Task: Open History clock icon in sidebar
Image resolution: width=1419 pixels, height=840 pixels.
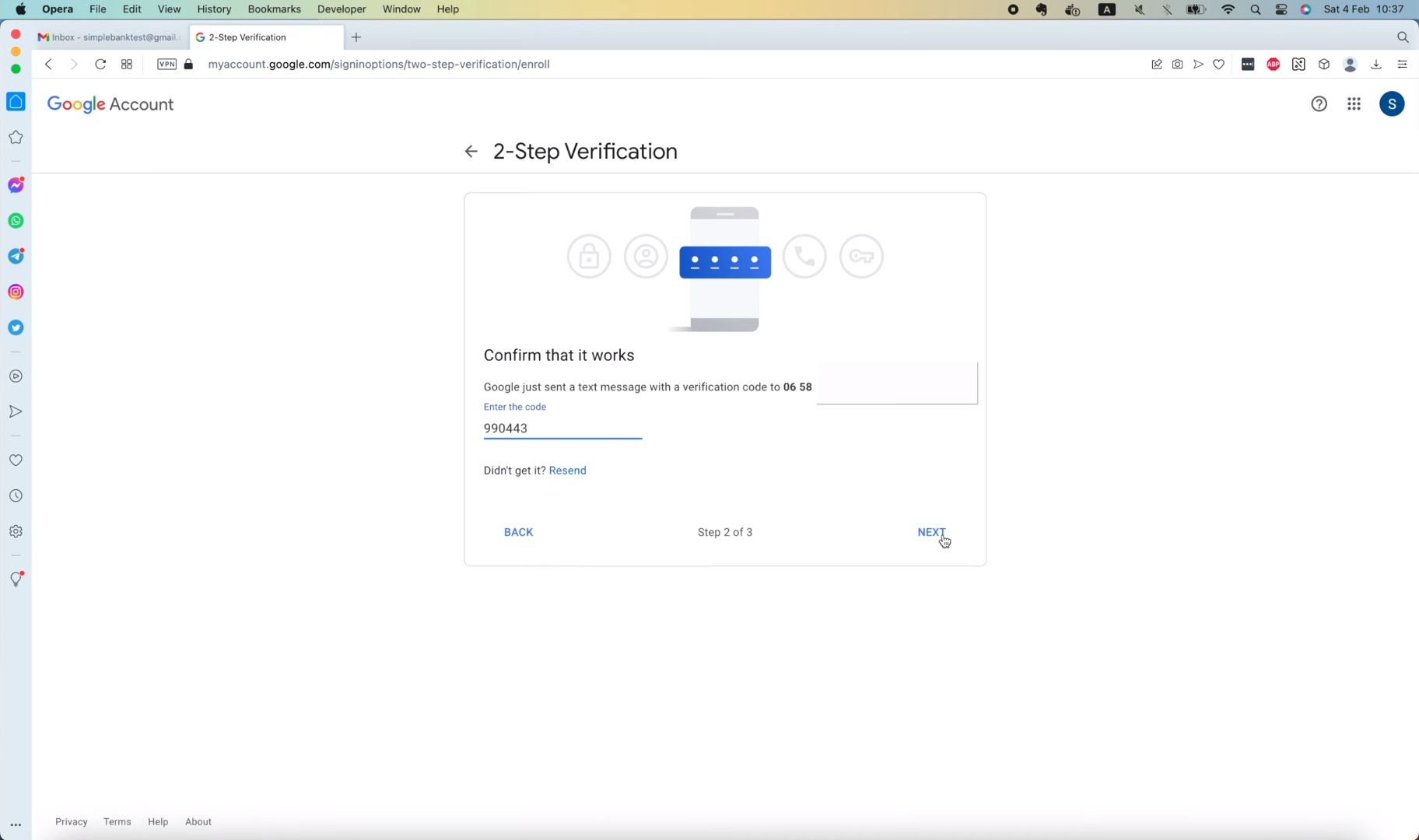Action: [x=16, y=496]
